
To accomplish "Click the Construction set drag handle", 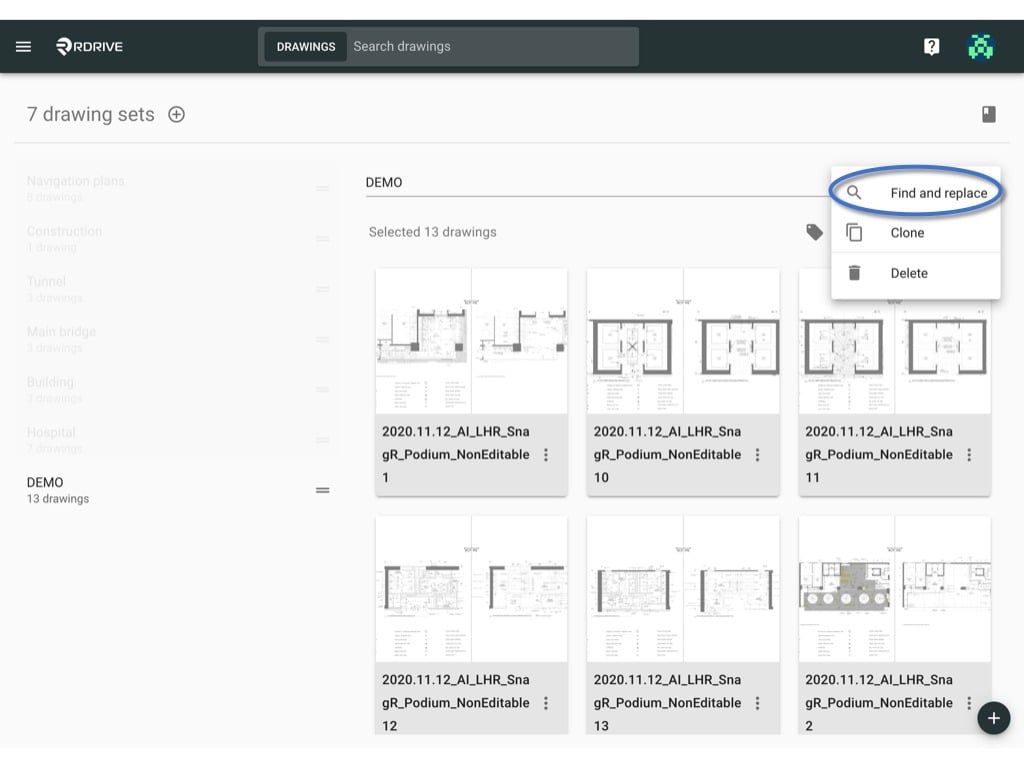I will 323,238.
